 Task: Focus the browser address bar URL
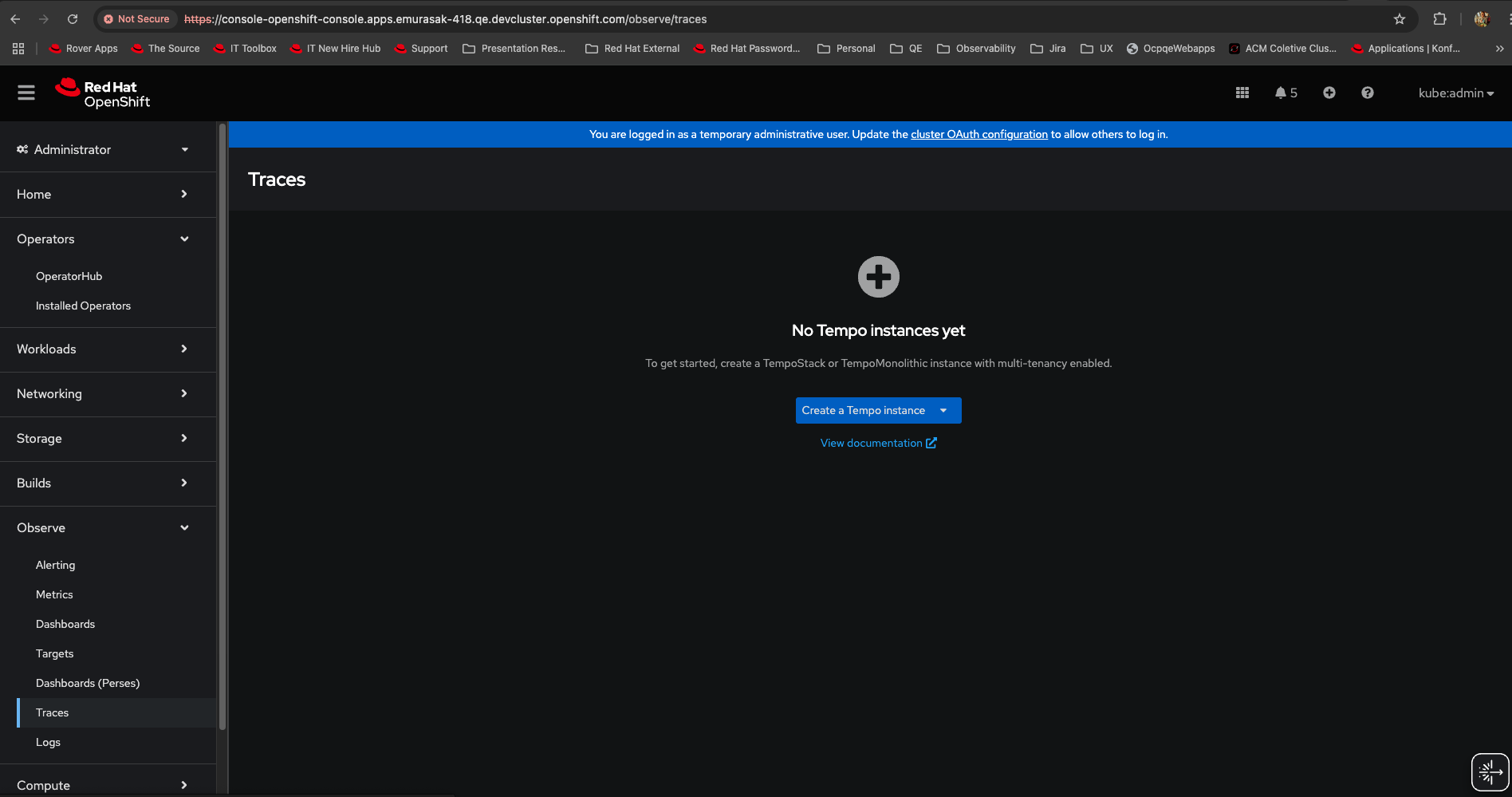445,19
